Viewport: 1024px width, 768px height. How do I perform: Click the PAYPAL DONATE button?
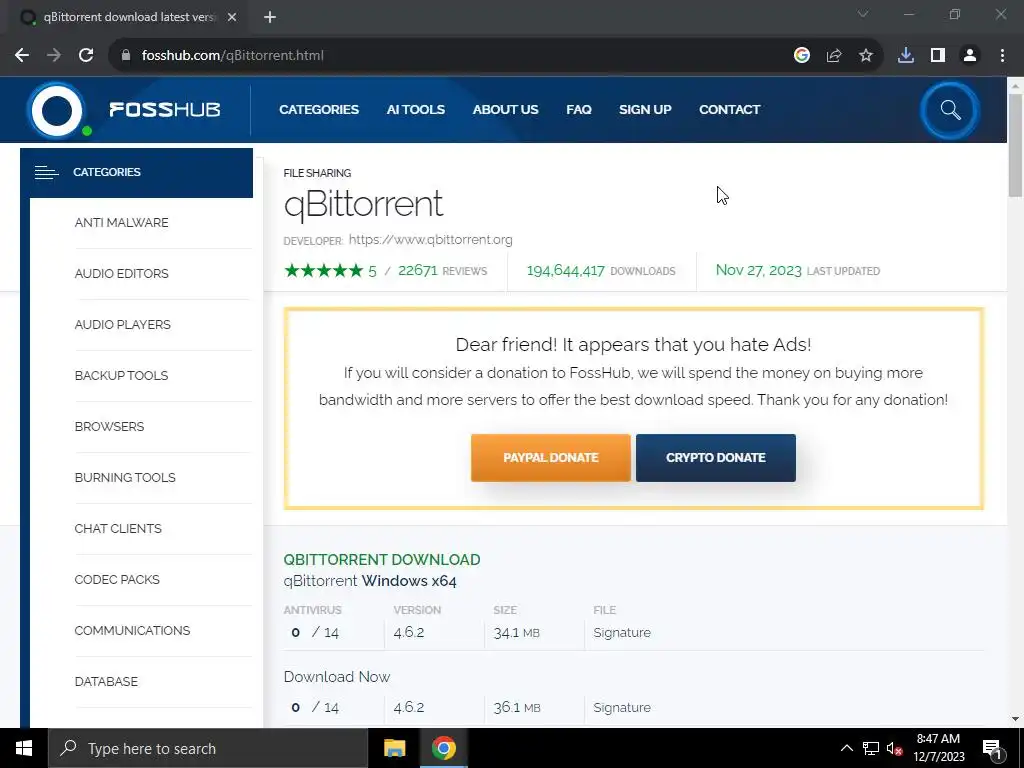coord(551,458)
